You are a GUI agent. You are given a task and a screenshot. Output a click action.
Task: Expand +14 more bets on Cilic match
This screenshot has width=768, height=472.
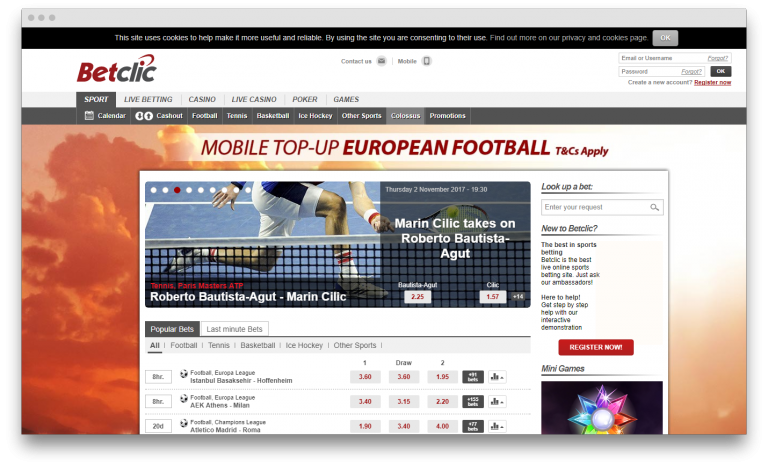[518, 297]
